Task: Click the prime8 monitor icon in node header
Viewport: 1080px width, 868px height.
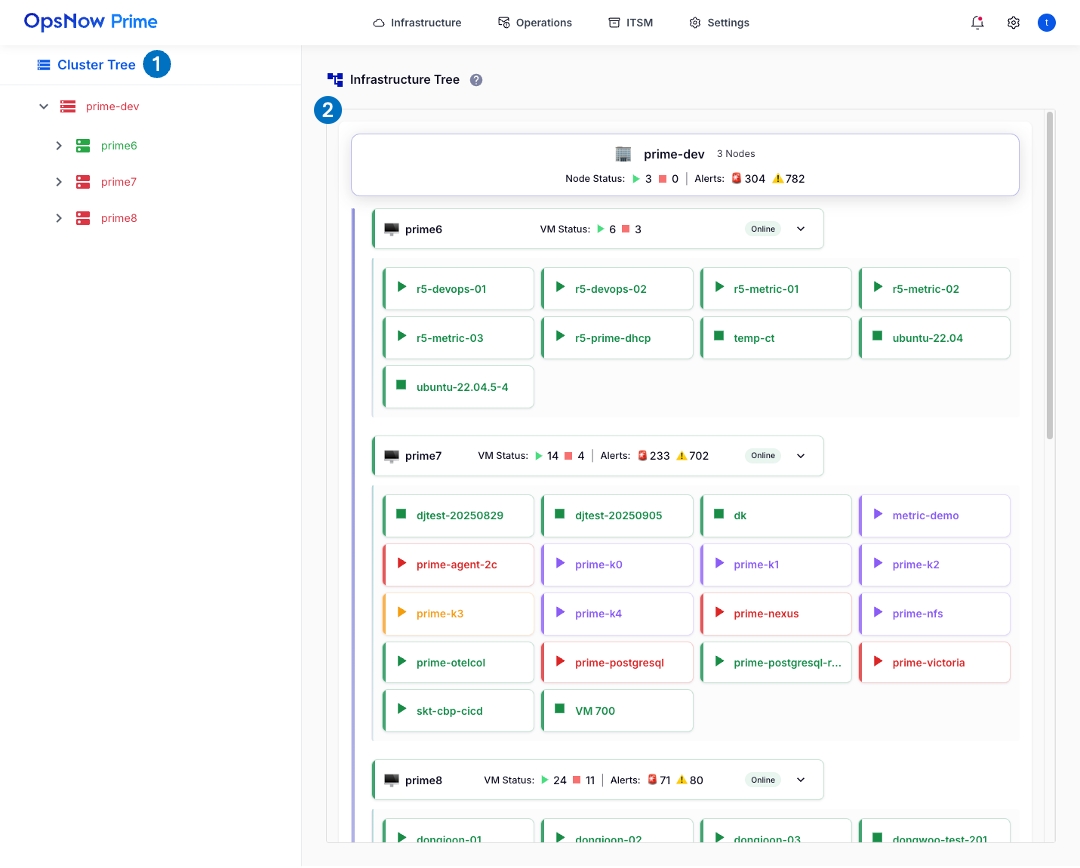Action: tap(391, 780)
